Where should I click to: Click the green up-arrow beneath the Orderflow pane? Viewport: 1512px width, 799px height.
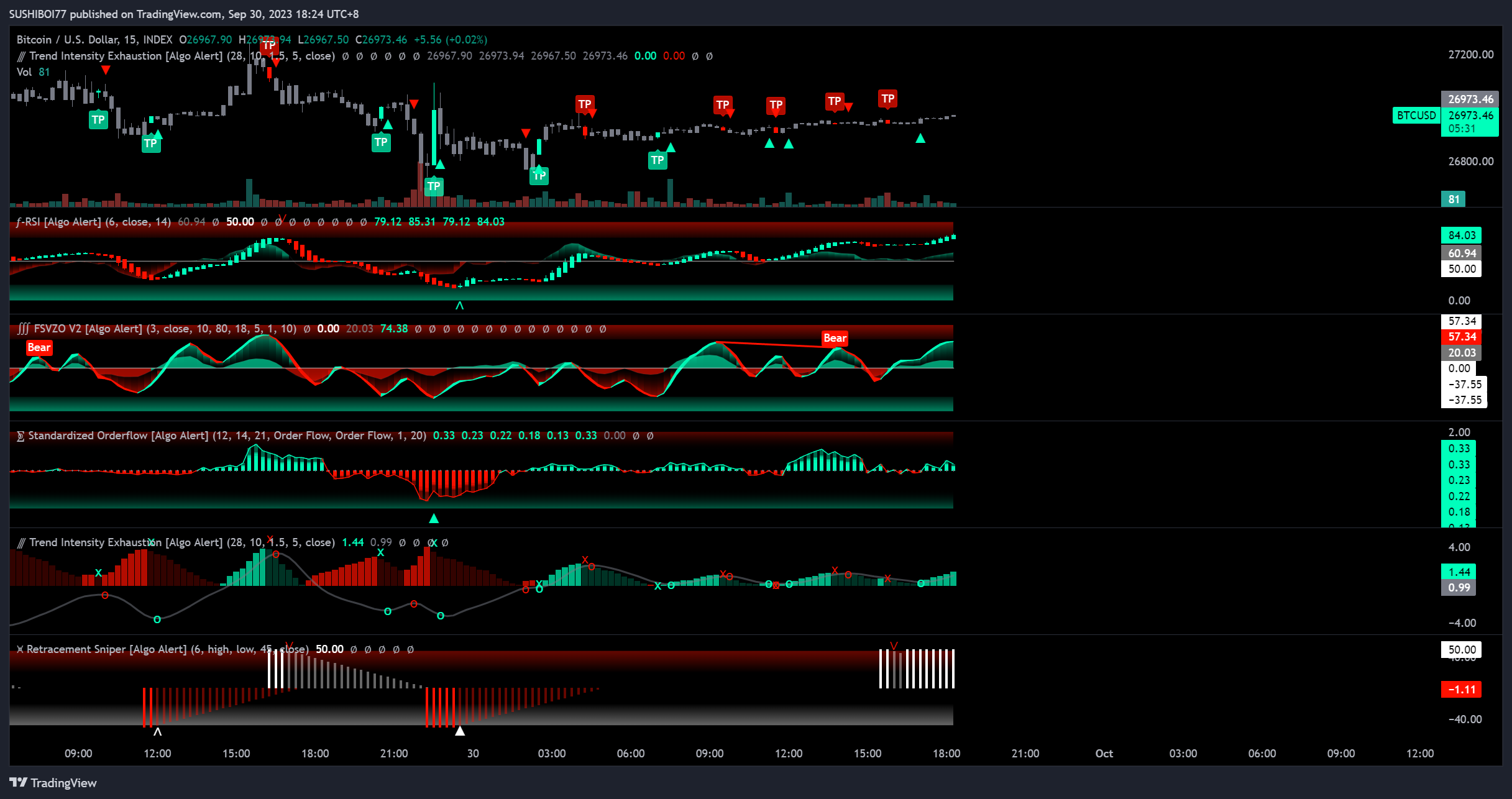pyautogui.click(x=434, y=518)
